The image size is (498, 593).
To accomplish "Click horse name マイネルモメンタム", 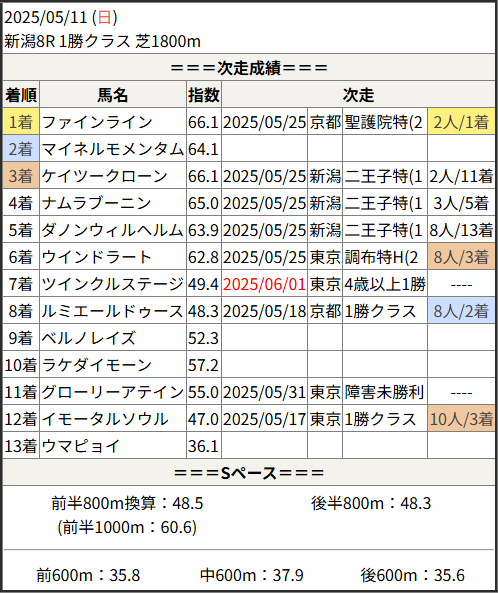I will (x=113, y=149).
